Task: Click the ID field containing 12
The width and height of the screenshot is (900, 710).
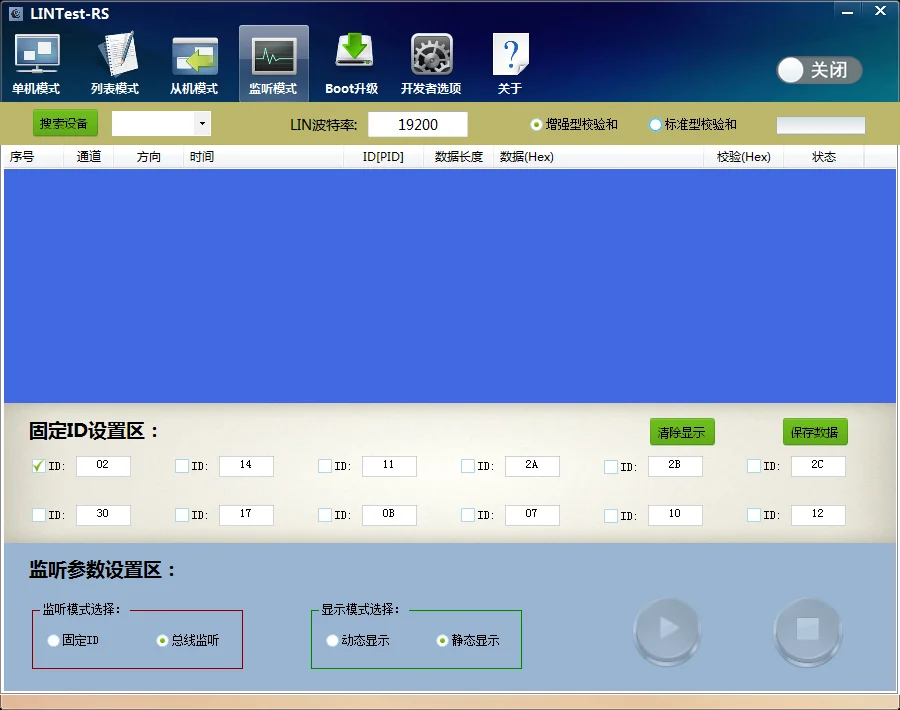Action: (818, 515)
